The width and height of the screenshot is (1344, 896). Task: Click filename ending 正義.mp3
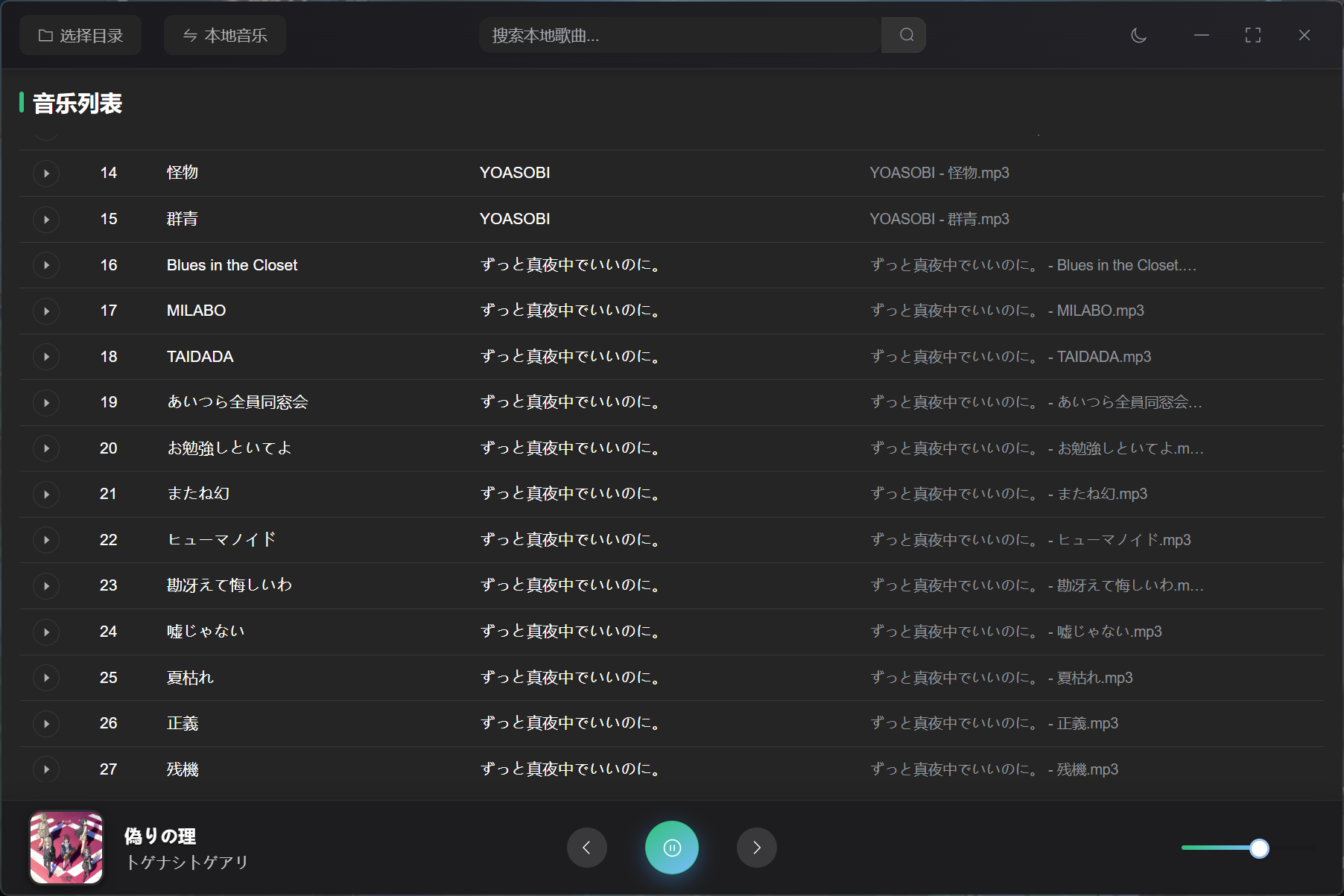click(994, 723)
